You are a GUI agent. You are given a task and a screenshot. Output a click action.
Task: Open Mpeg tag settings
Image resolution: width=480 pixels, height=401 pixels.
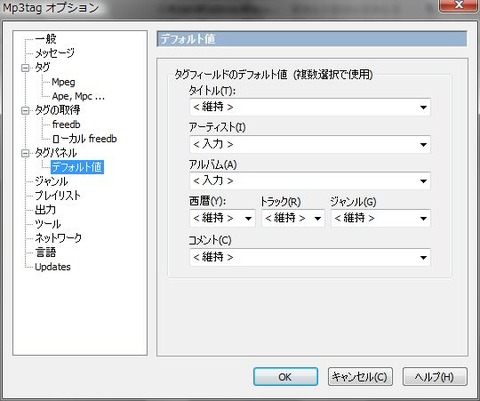pos(63,82)
